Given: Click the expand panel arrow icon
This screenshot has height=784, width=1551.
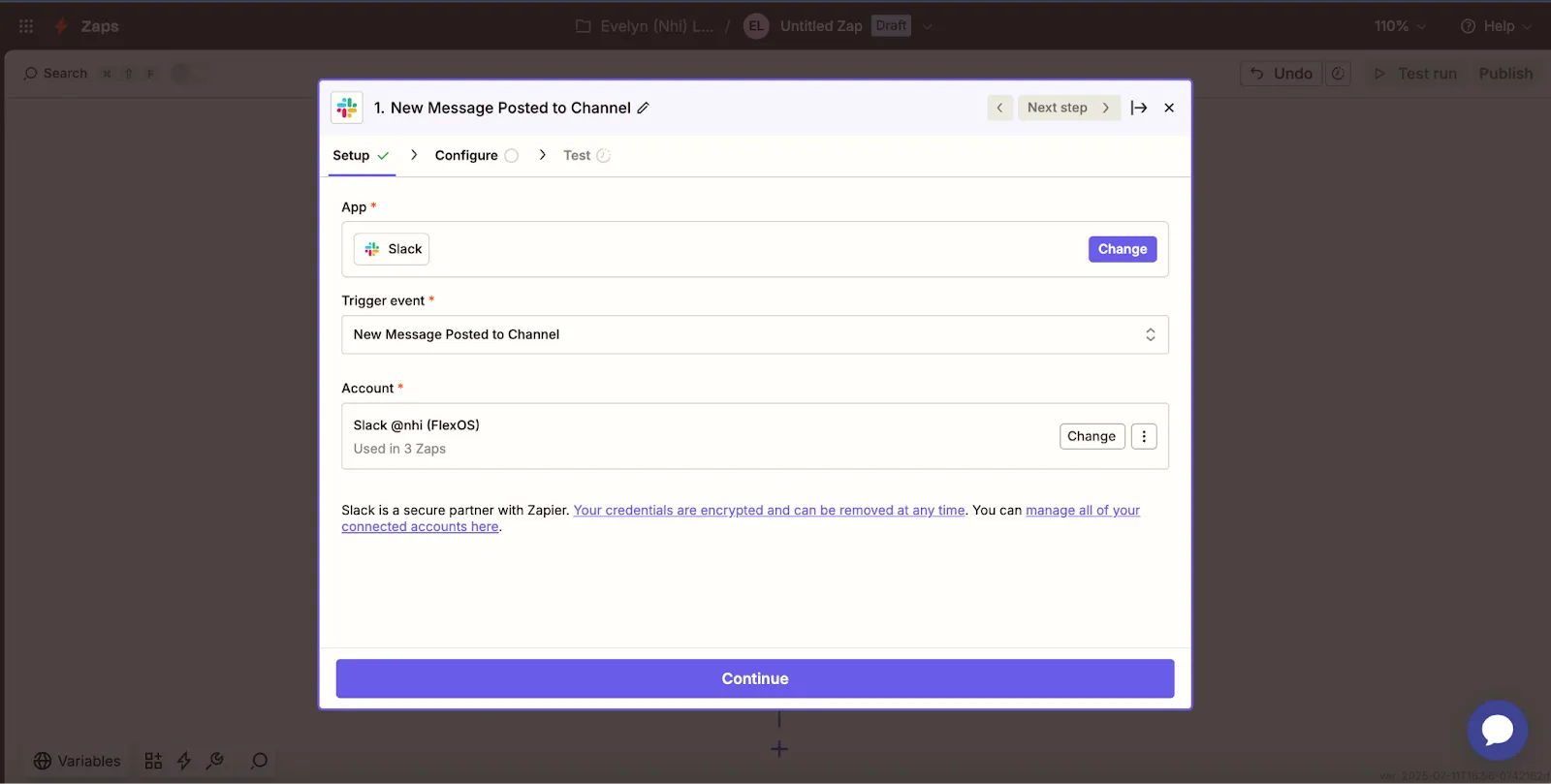Looking at the screenshot, I should pos(1139,108).
